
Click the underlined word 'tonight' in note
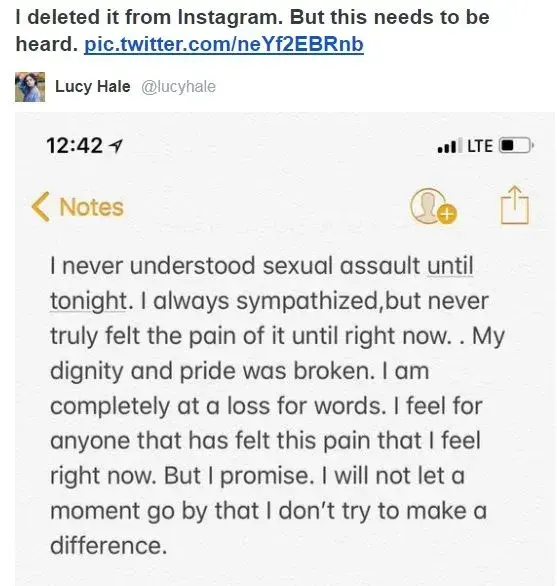(x=88, y=301)
